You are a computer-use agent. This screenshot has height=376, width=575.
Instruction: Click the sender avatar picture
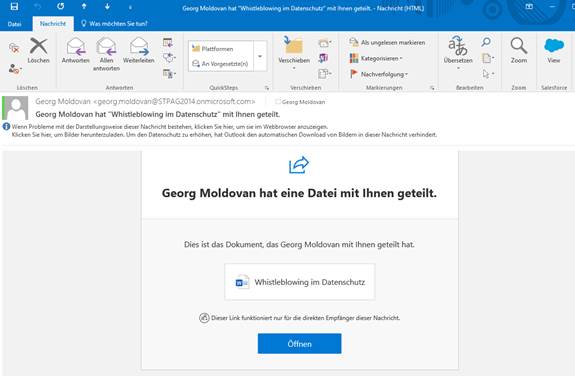[x=15, y=108]
